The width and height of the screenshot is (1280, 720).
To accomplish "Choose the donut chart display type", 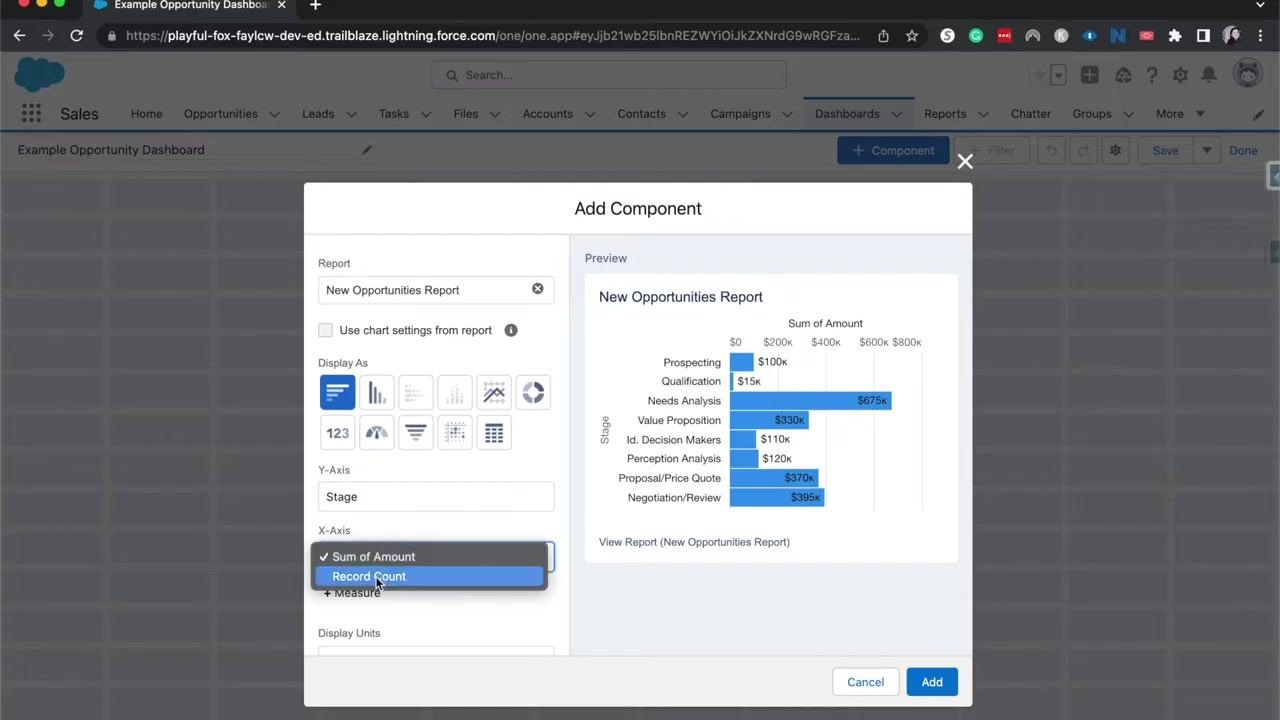I will click(x=533, y=392).
